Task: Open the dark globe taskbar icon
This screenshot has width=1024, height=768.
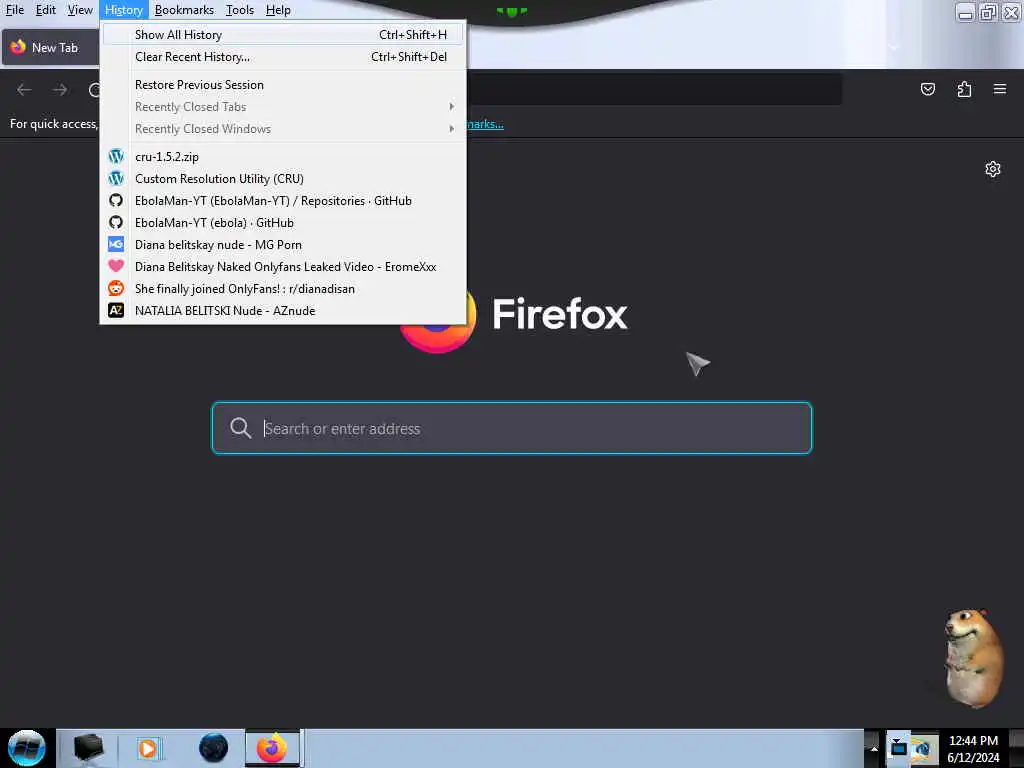Action: (x=213, y=748)
